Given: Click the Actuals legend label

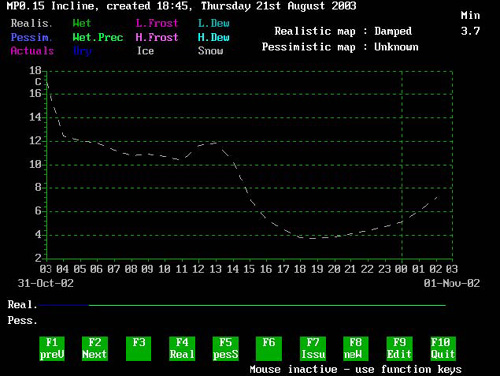Looking at the screenshot, I should 32,51.
